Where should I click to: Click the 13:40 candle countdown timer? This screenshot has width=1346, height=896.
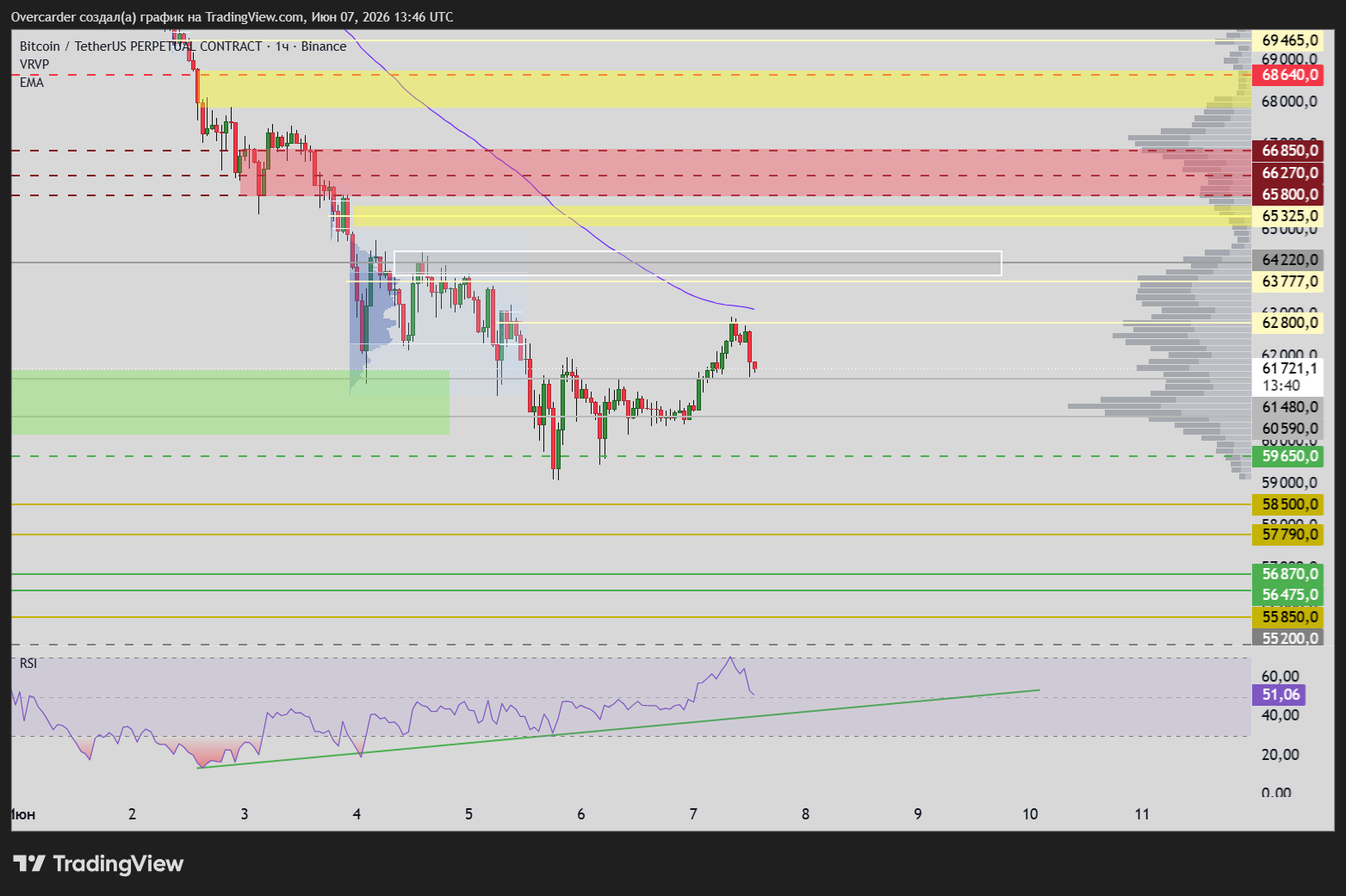coord(1281,386)
